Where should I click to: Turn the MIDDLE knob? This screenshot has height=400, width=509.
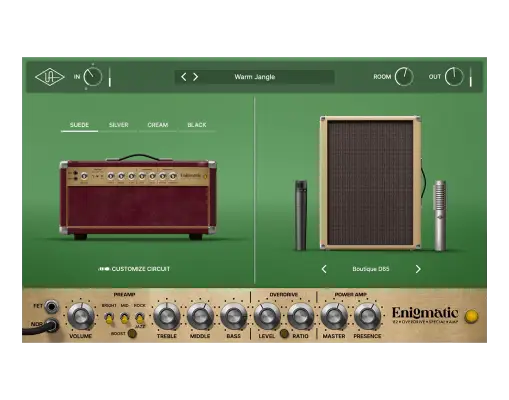200,316
